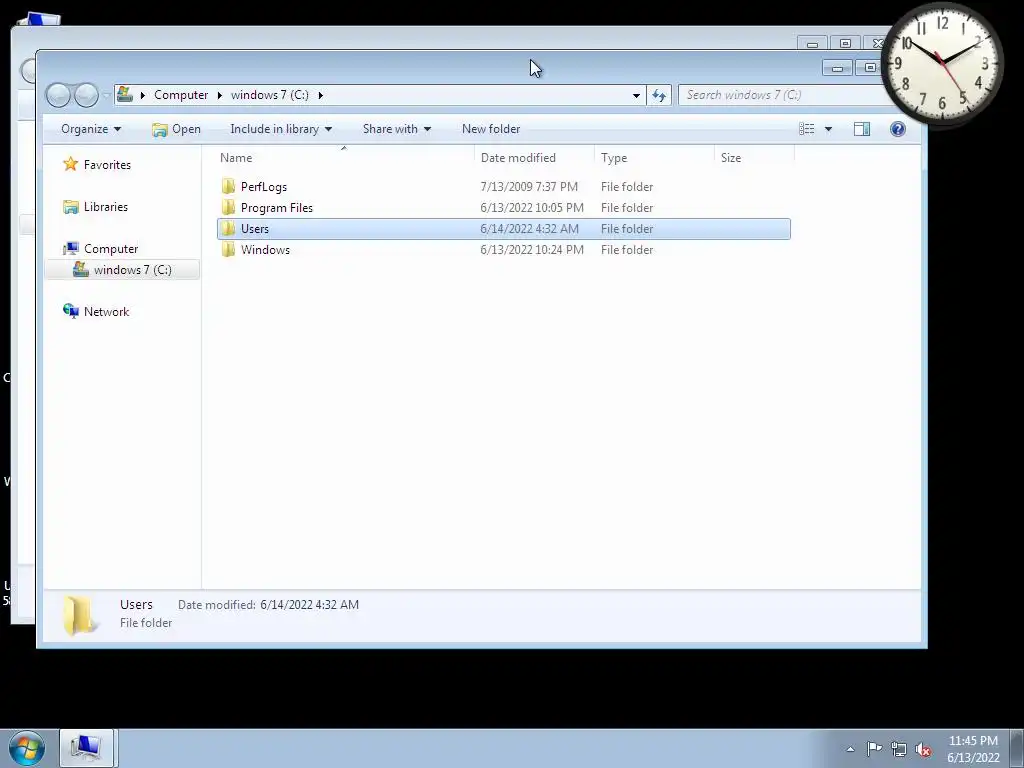Open the More view options dropdown arrow
This screenshot has width=1024, height=768.
[x=828, y=129]
